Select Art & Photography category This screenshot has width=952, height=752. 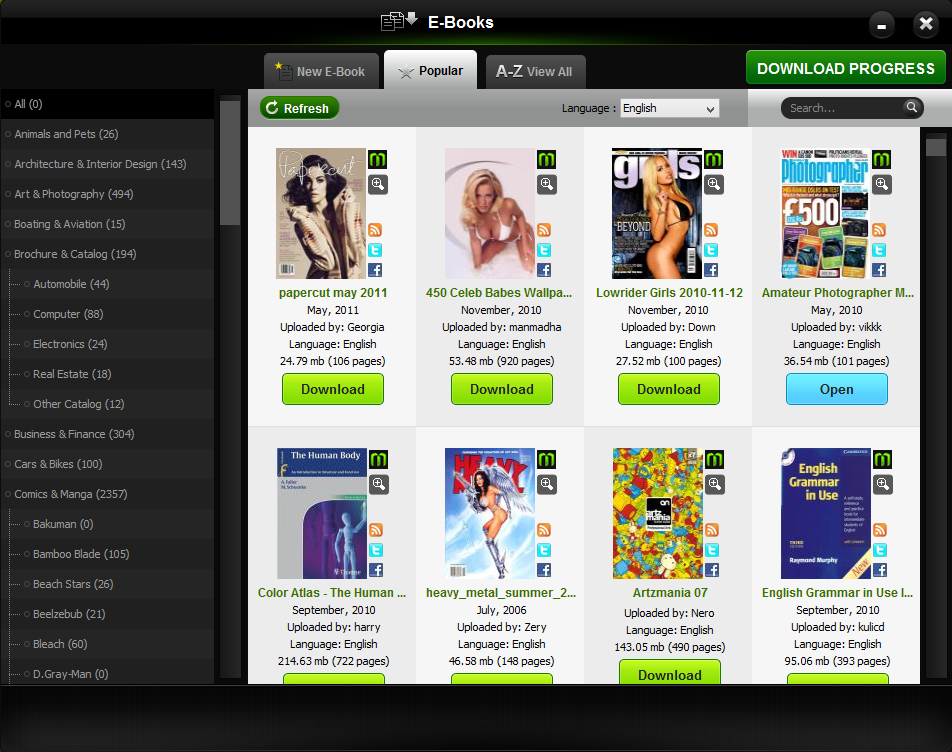click(x=107, y=194)
